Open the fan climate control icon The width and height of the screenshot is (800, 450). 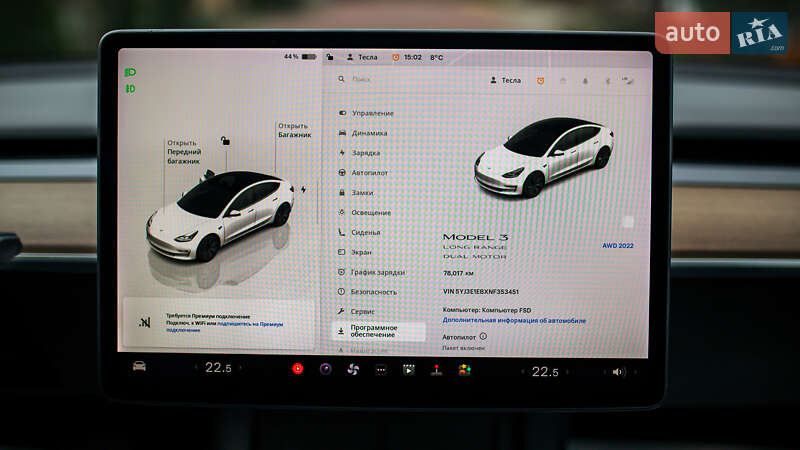point(353,369)
